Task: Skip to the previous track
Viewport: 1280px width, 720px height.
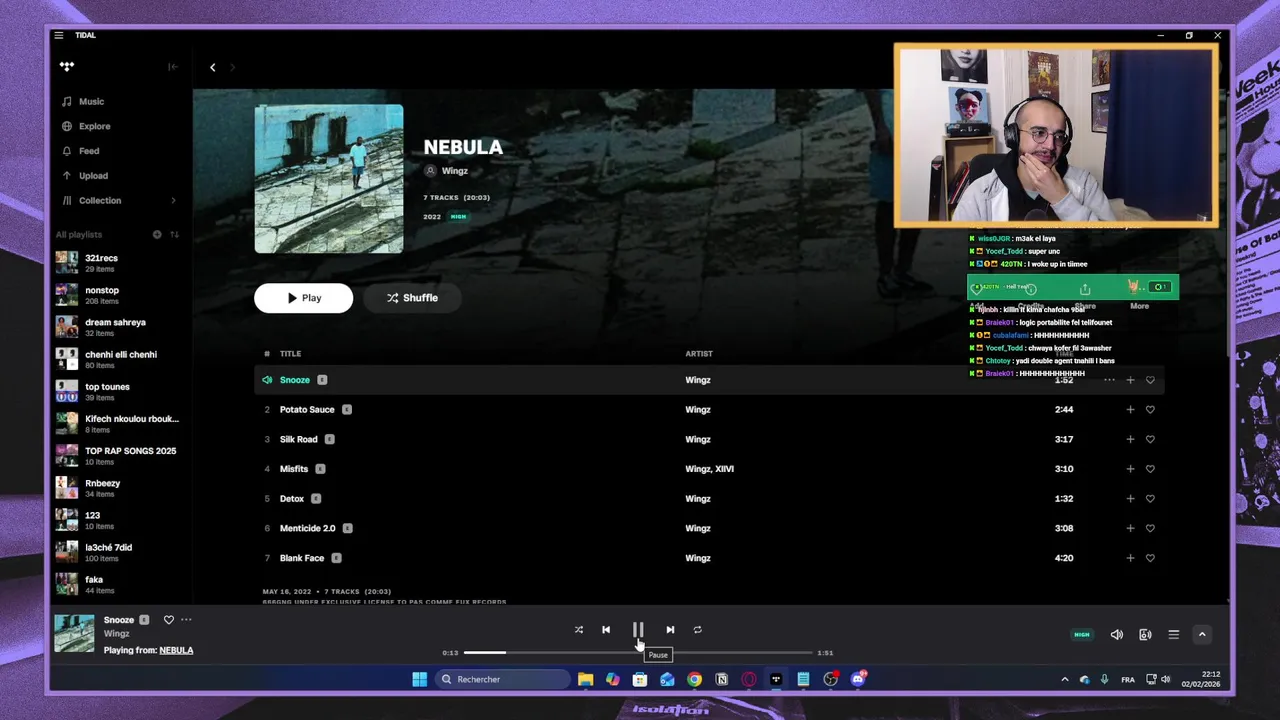Action: 606,630
